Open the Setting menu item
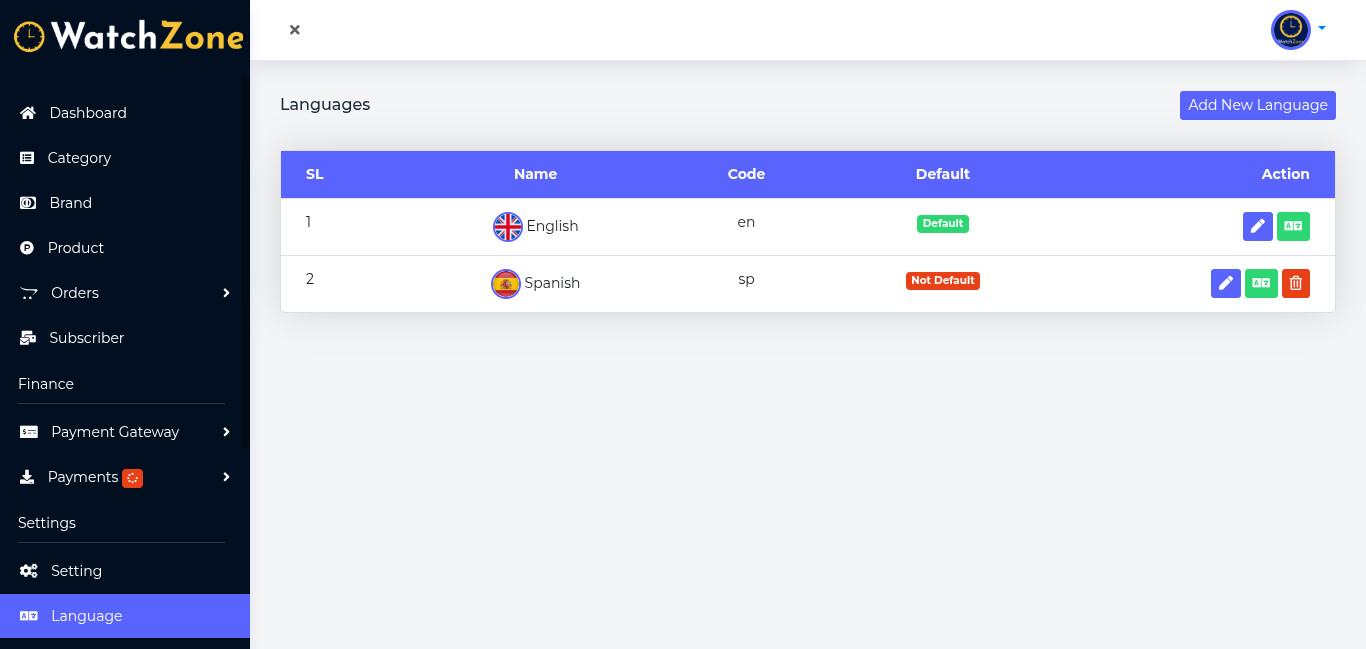The image size is (1366, 649). pos(76,571)
